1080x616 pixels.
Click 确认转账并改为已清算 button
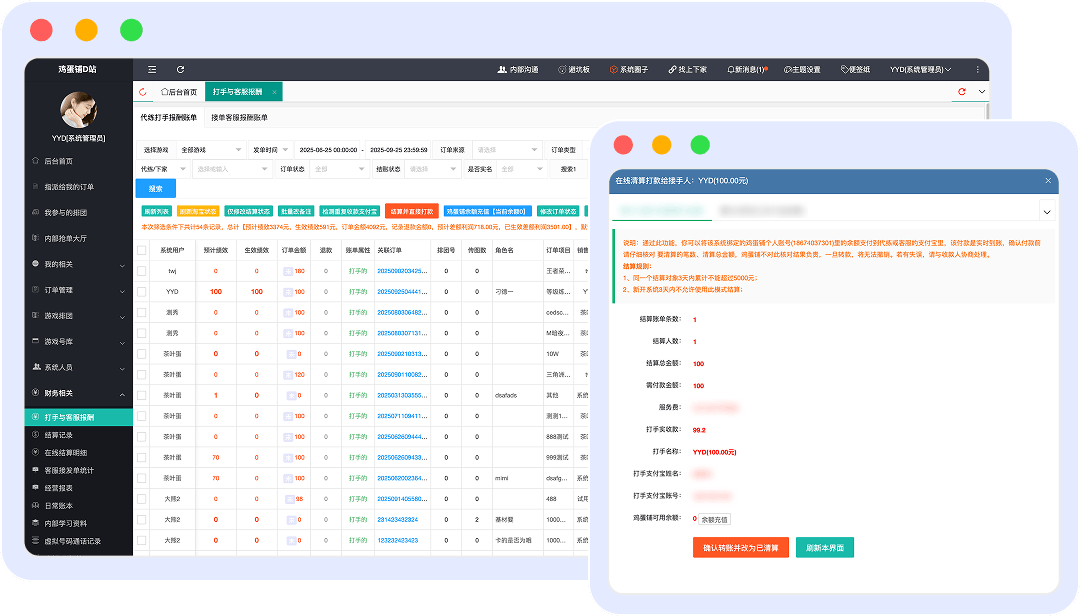[740, 548]
